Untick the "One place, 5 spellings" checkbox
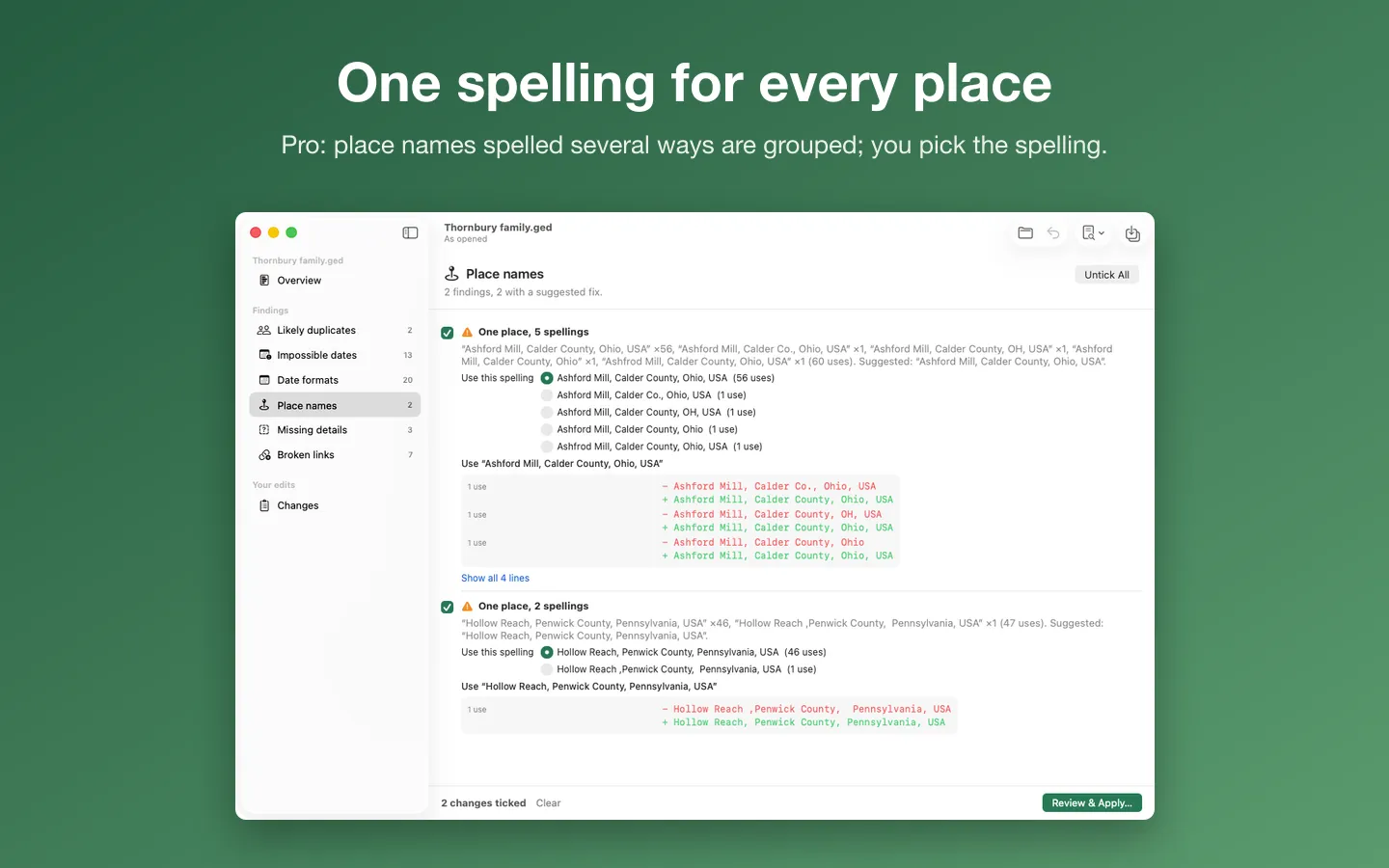The image size is (1389, 868). tap(448, 333)
